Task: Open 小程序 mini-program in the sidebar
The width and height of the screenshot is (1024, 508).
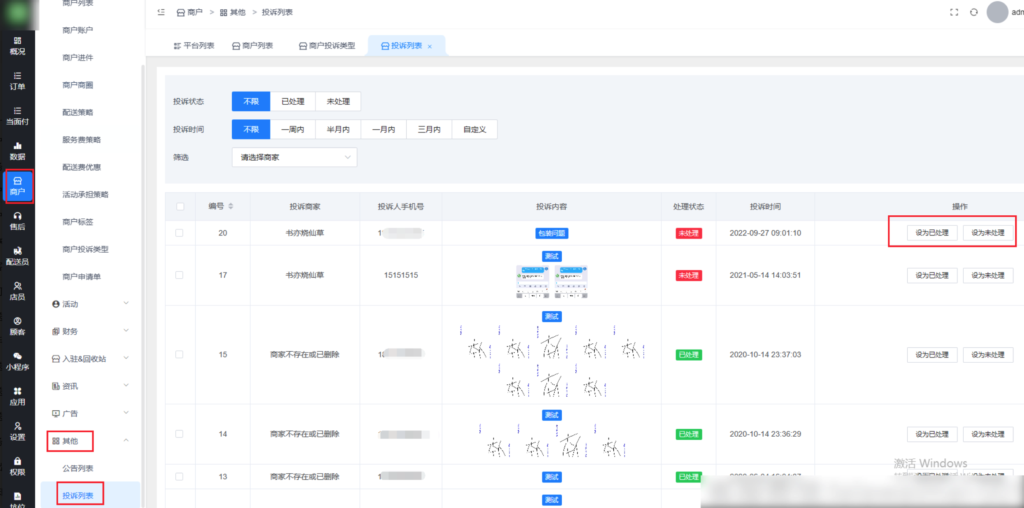Action: (x=17, y=360)
